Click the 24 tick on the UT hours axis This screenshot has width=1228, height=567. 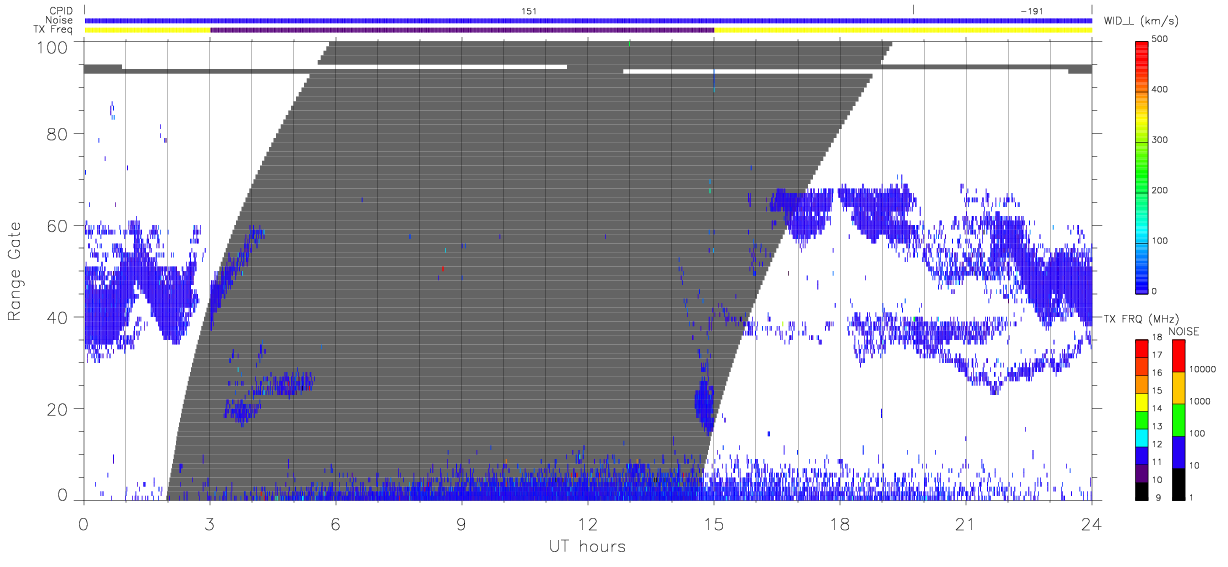(1091, 523)
